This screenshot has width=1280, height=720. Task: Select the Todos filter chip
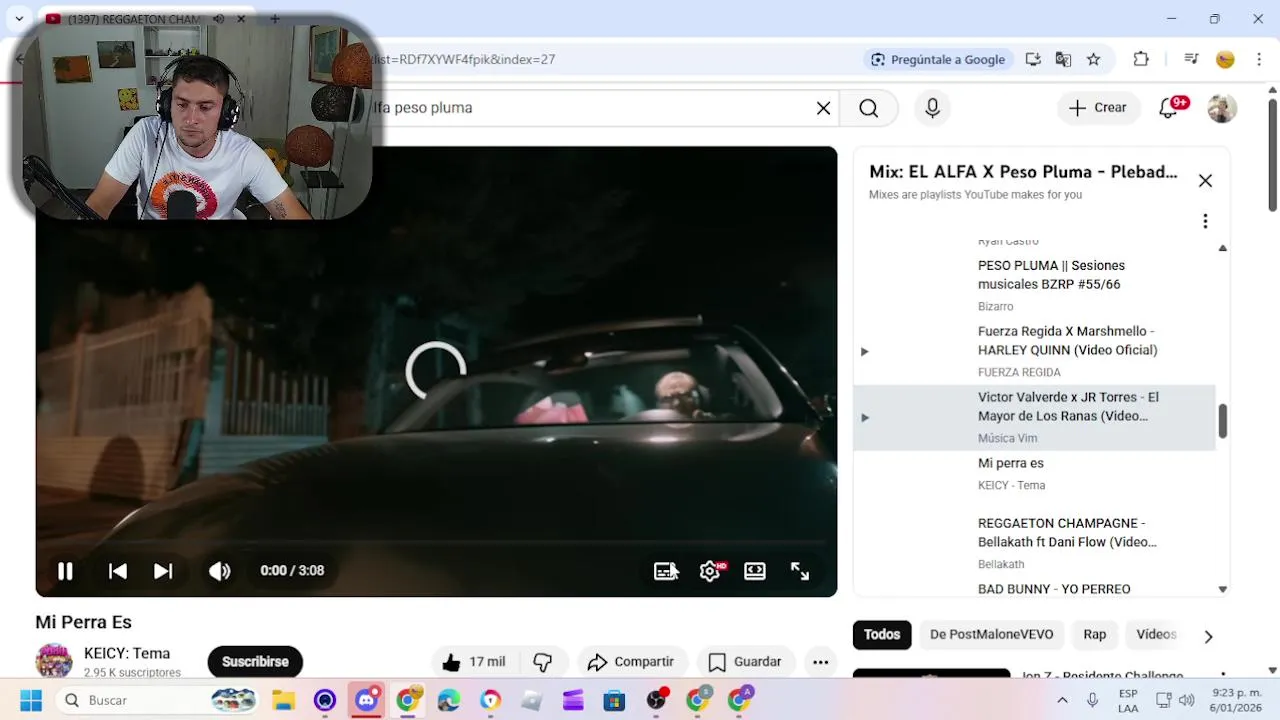(882, 634)
